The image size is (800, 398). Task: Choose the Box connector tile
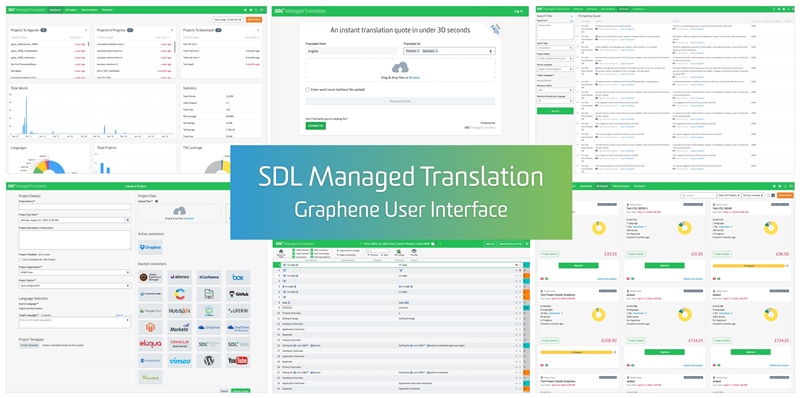point(238,278)
